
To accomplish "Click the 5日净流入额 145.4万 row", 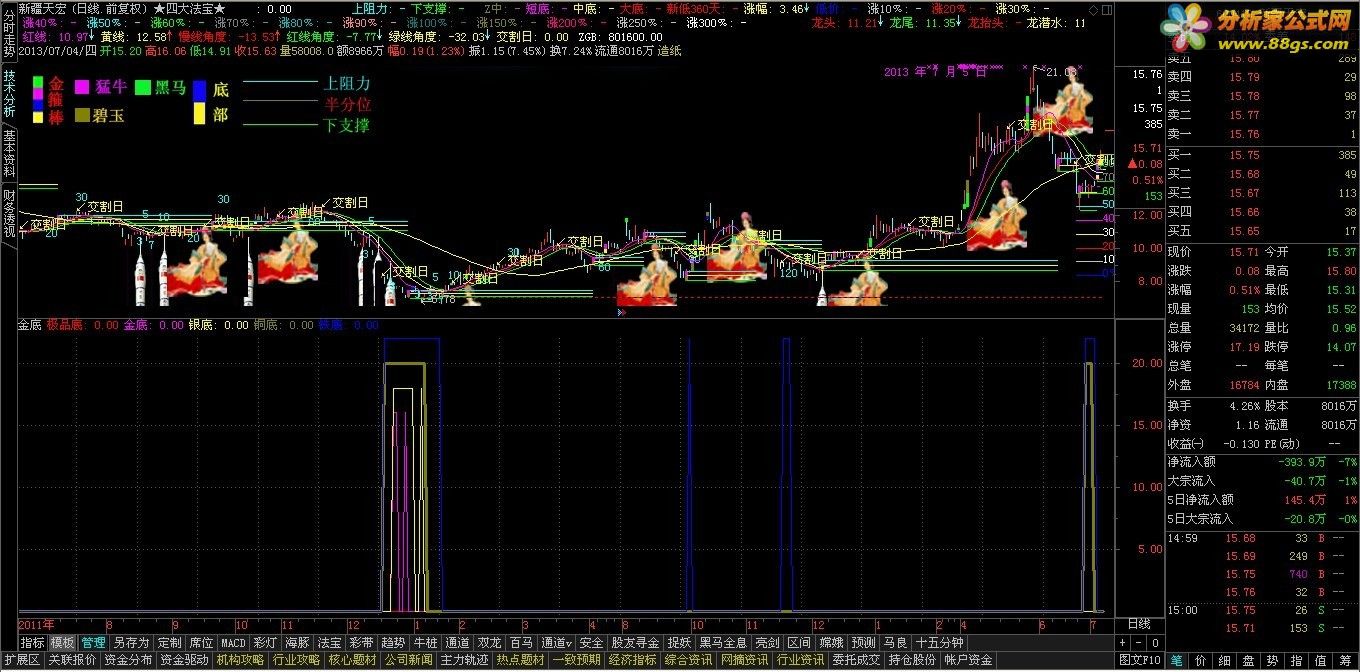I will [1262, 500].
